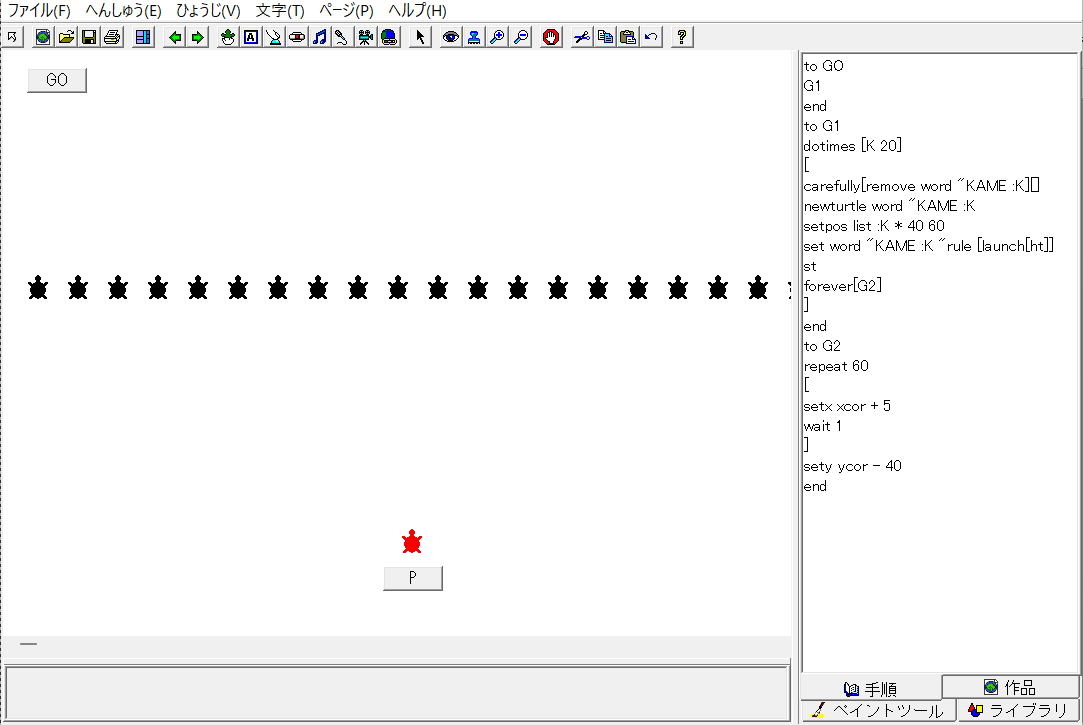Select the eye tool

click(450, 37)
